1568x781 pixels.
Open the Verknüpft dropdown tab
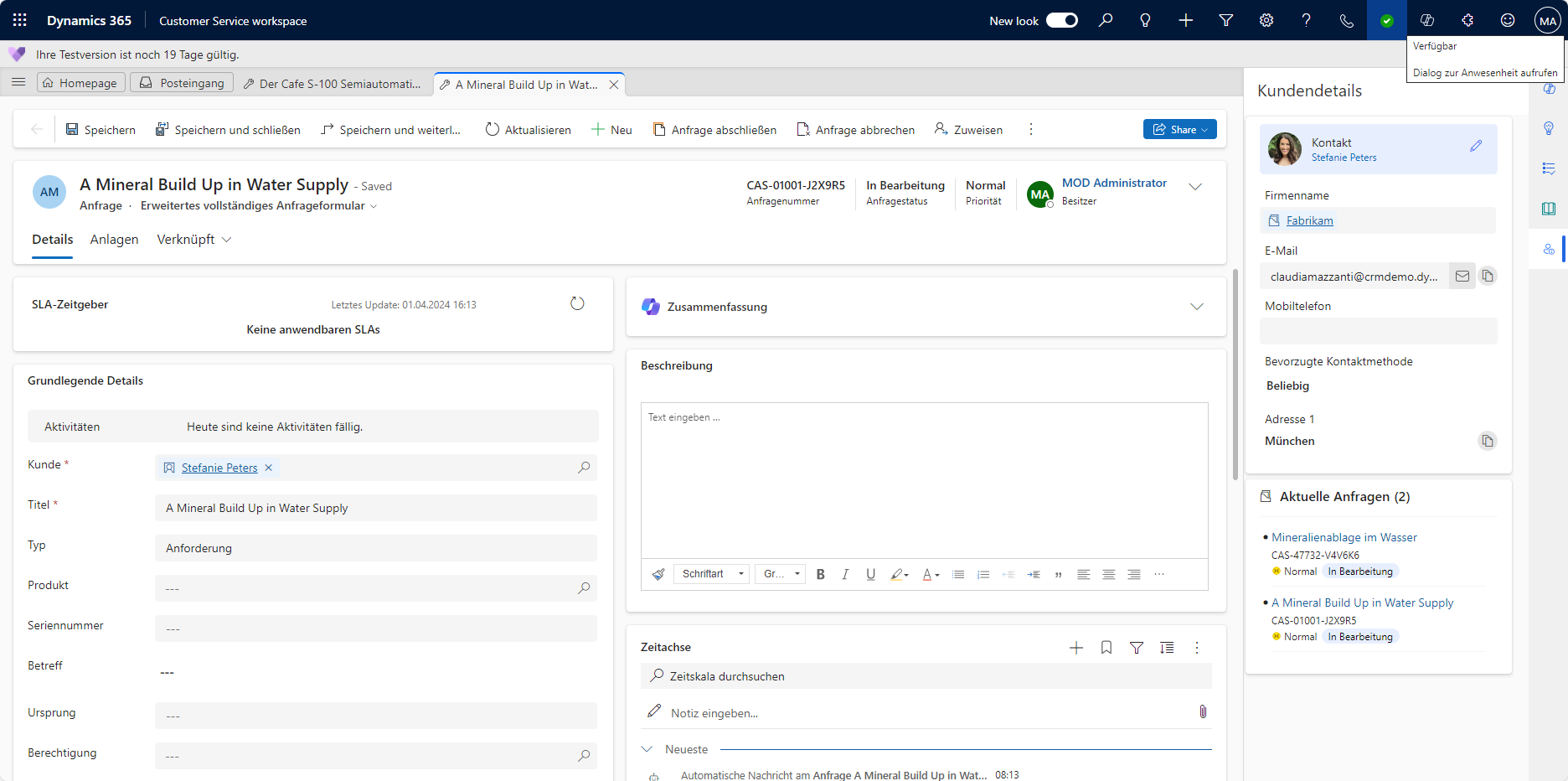(x=194, y=240)
